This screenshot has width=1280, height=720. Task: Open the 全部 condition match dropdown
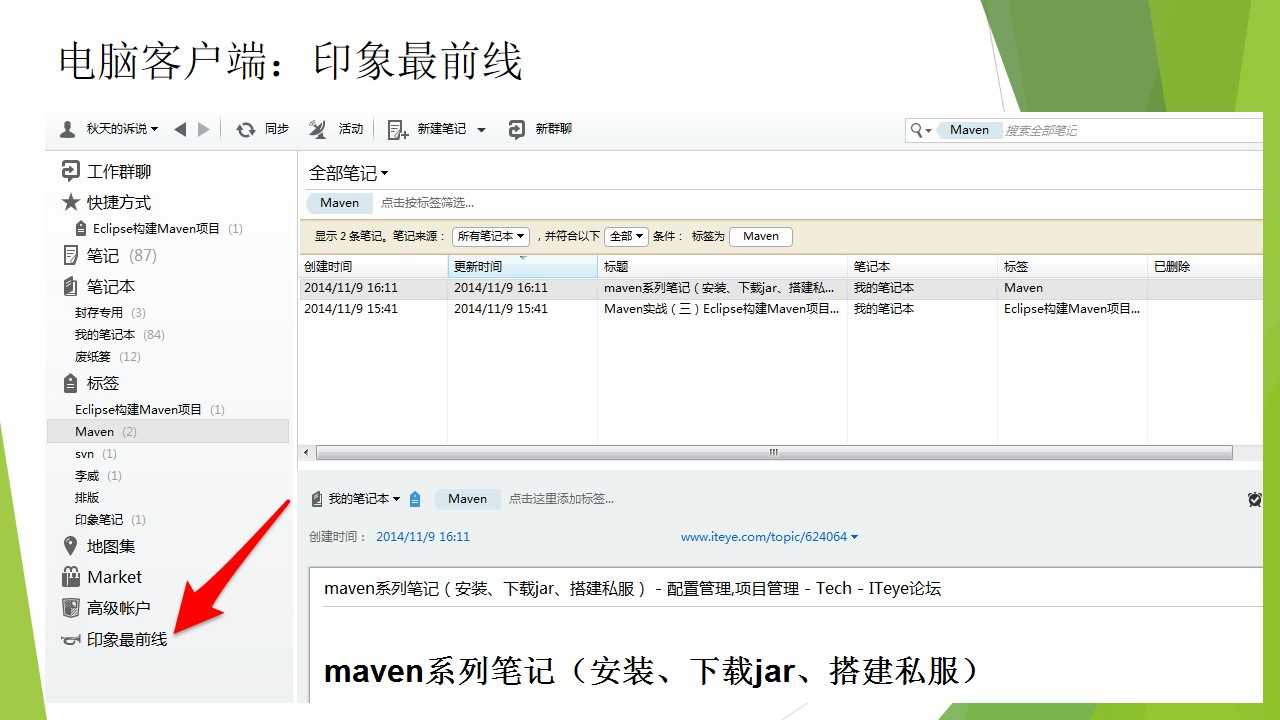click(626, 236)
